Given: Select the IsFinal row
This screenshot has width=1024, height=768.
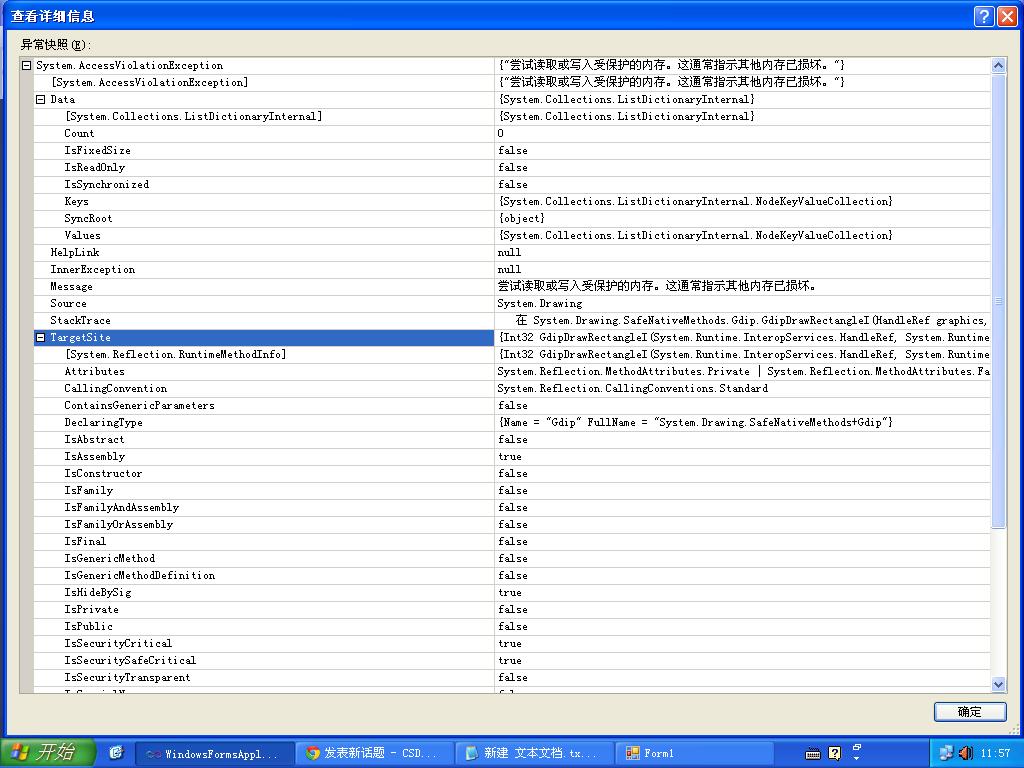Looking at the screenshot, I should point(512,541).
